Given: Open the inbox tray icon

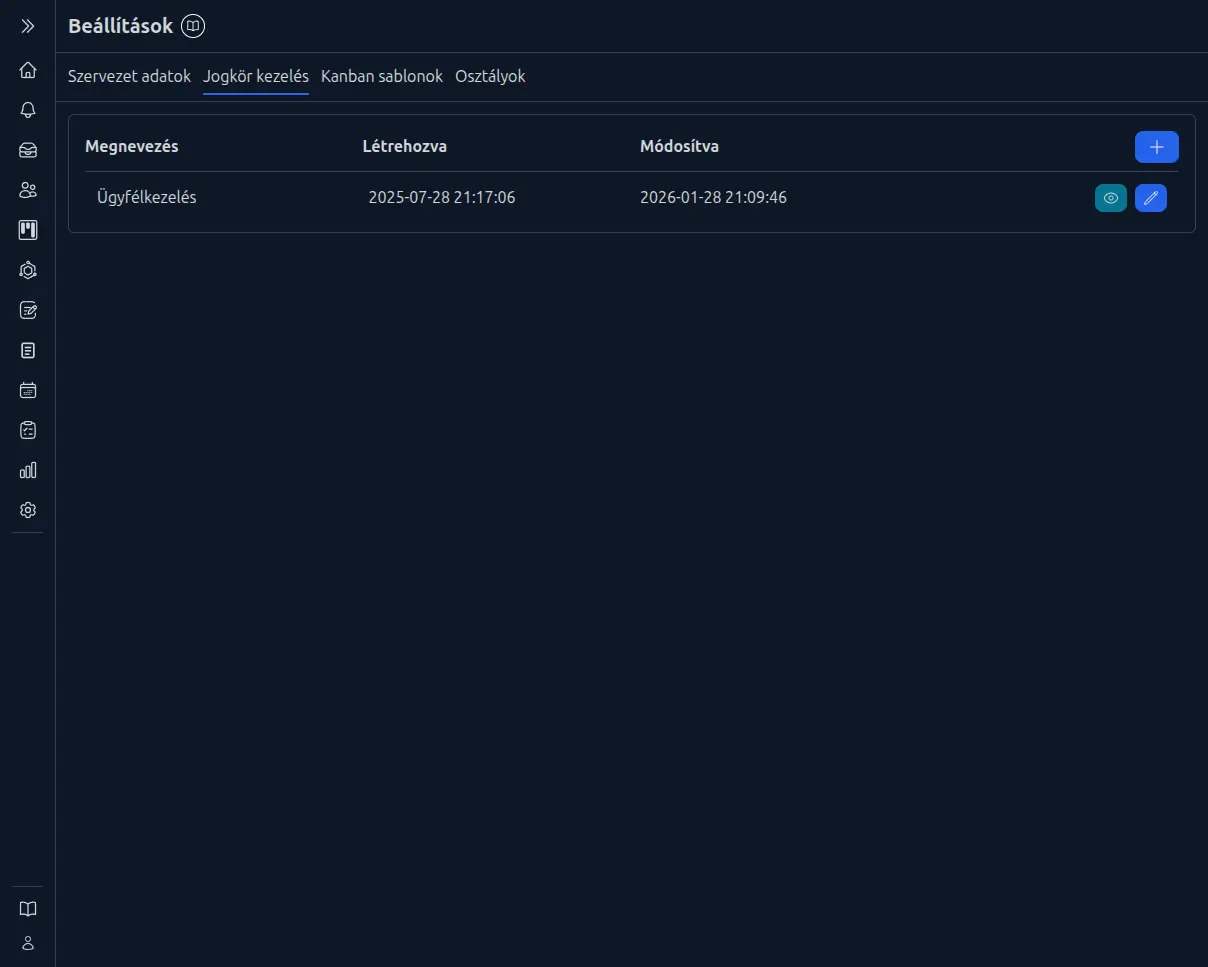Looking at the screenshot, I should click(x=28, y=150).
